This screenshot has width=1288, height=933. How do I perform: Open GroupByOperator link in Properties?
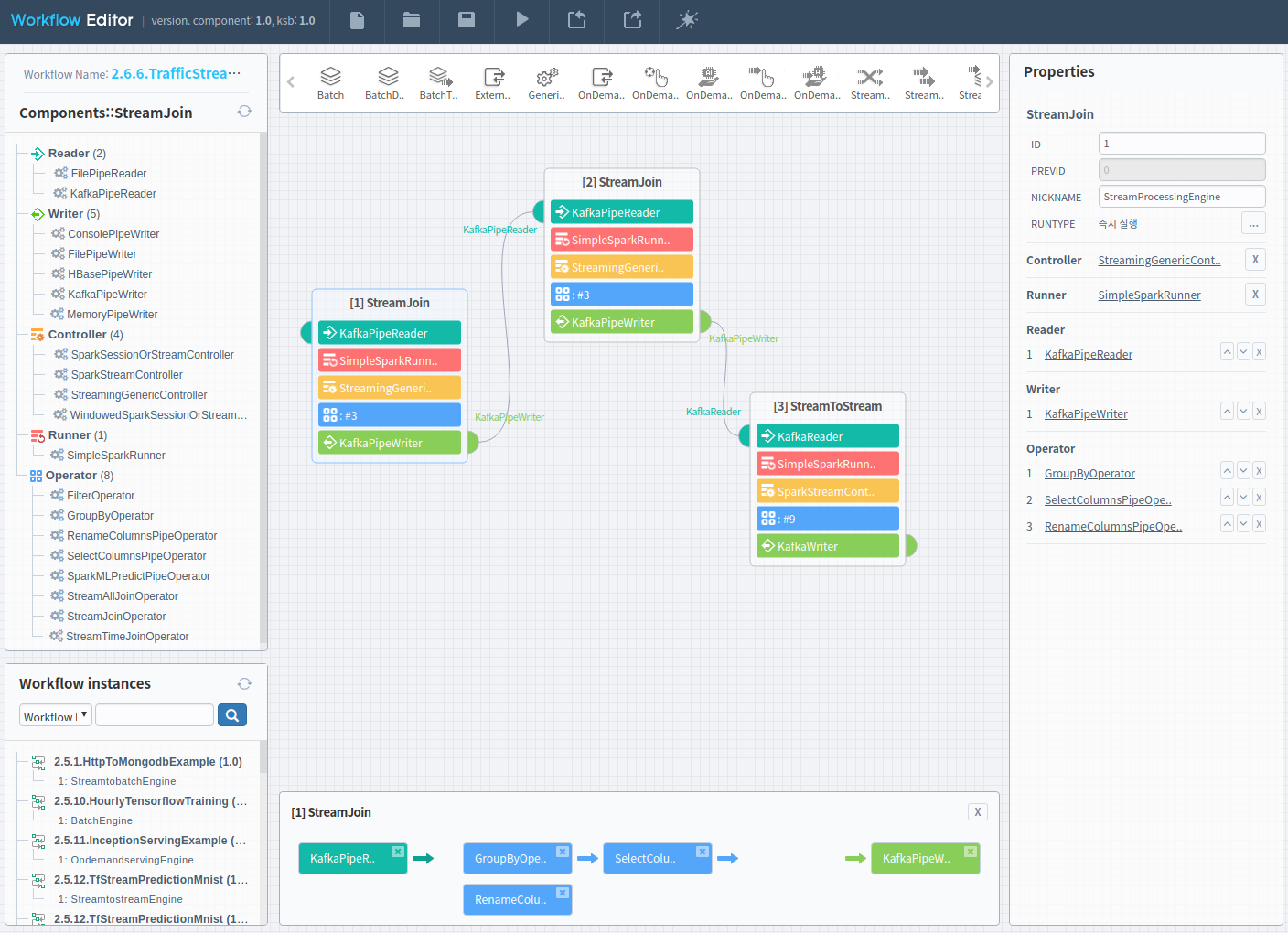tap(1089, 474)
